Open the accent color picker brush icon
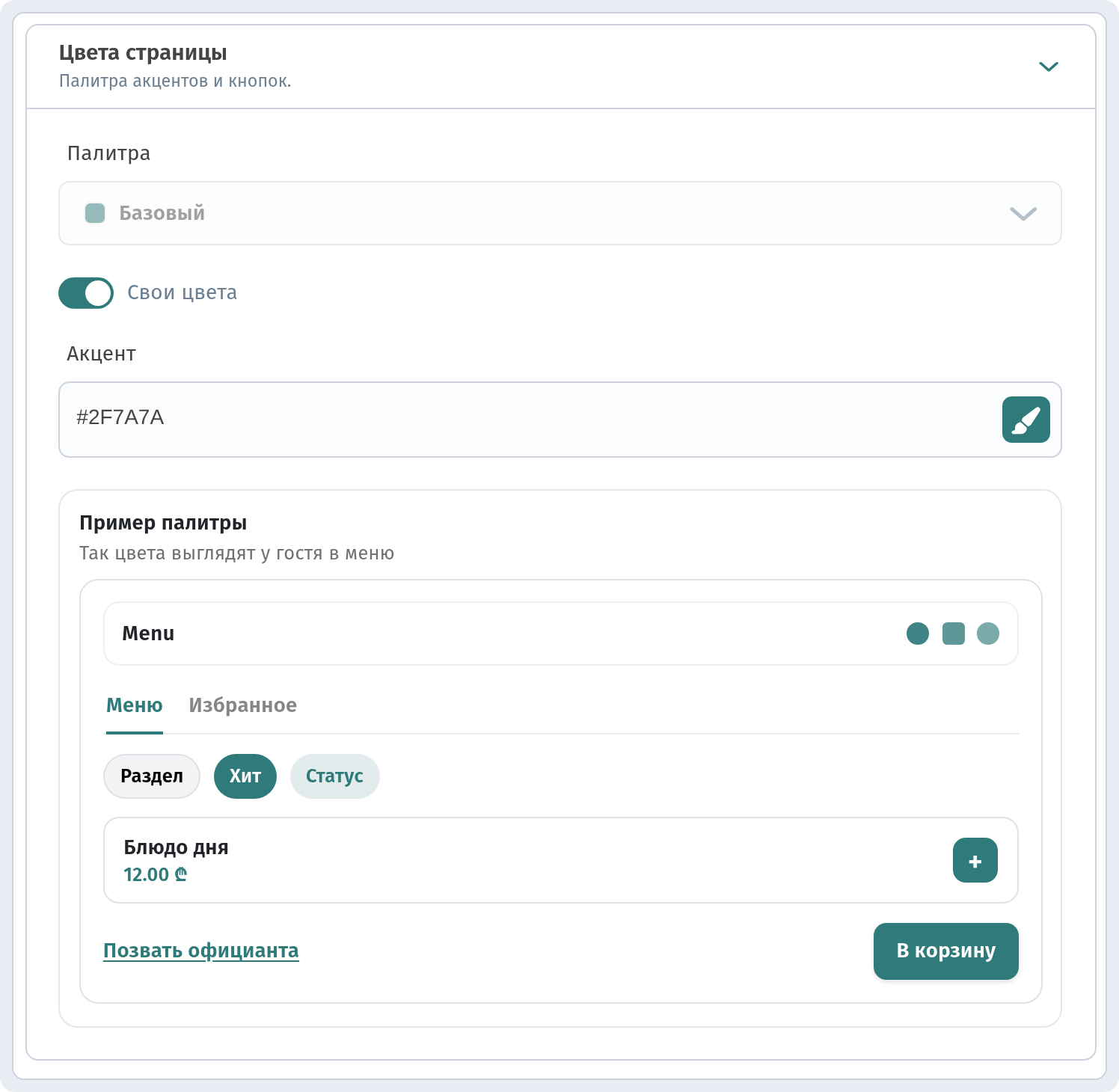 1026,420
